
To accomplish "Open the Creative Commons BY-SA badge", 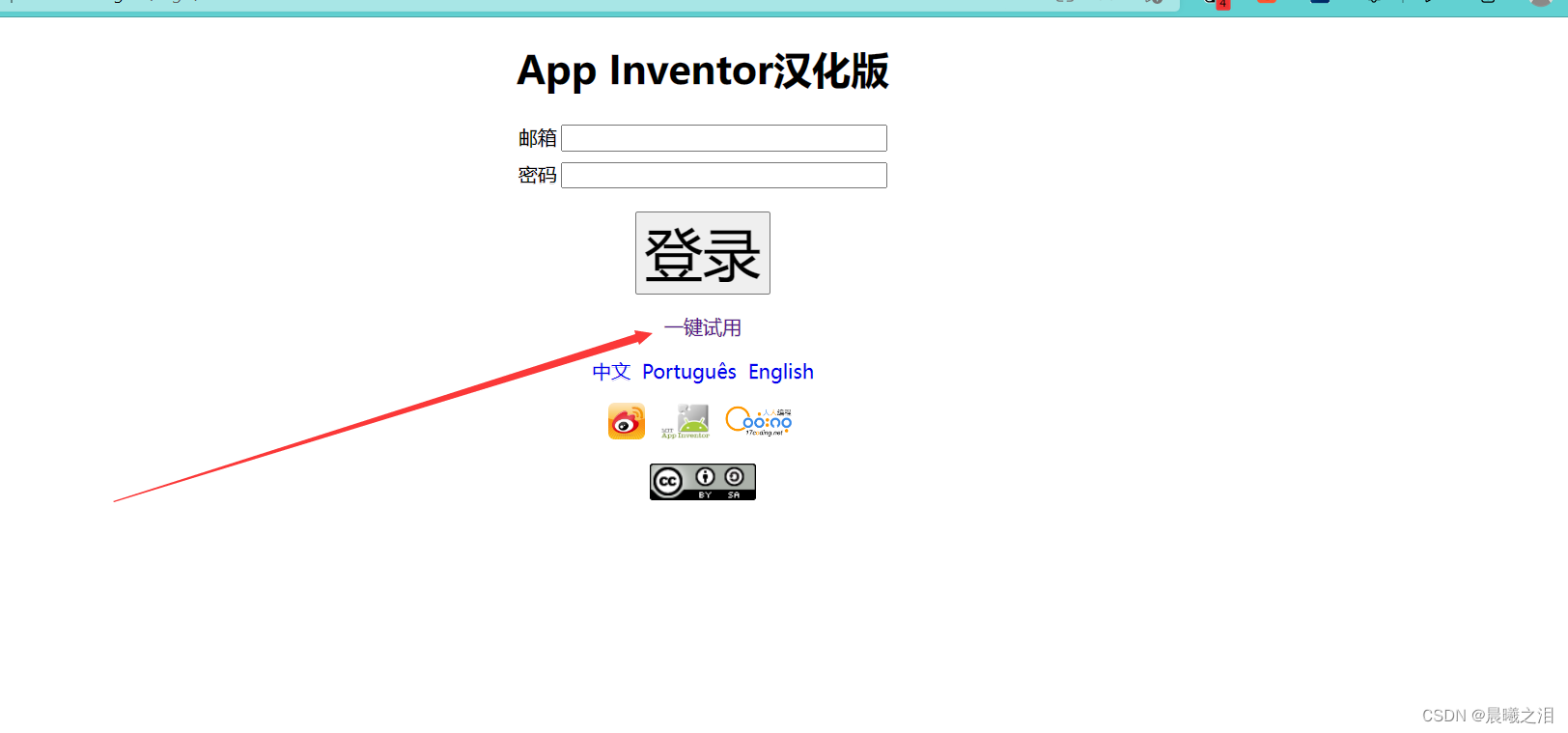I will coord(702,482).
